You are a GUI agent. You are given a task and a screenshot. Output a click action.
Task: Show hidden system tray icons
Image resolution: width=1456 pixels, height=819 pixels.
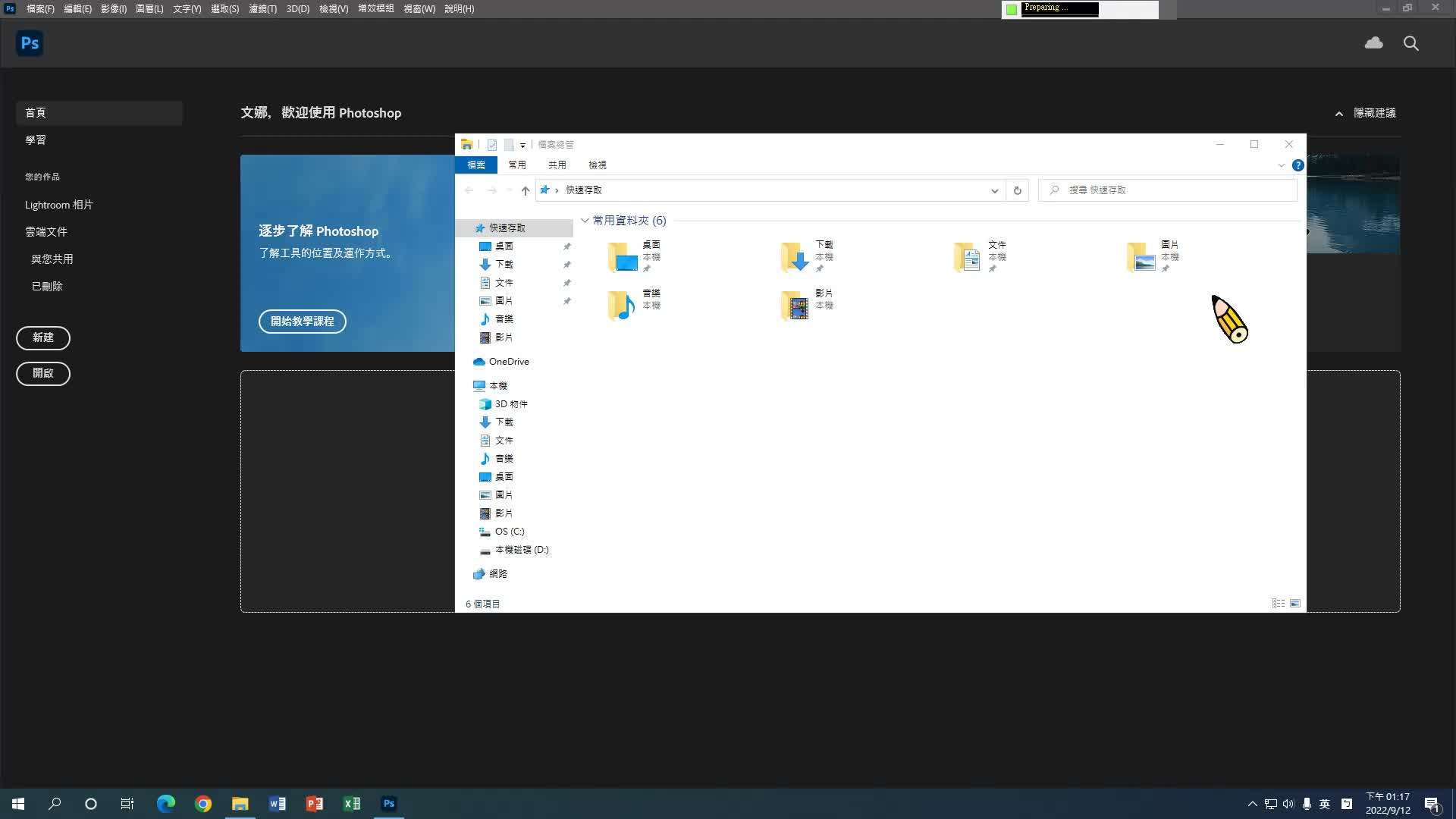pos(1252,804)
